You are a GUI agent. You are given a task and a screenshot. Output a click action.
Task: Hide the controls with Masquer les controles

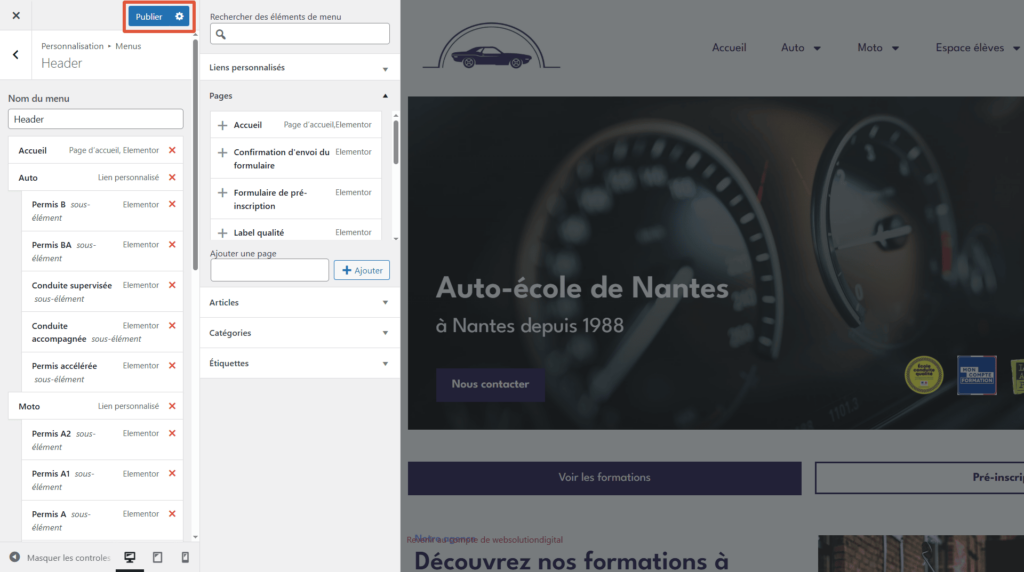tap(60, 557)
